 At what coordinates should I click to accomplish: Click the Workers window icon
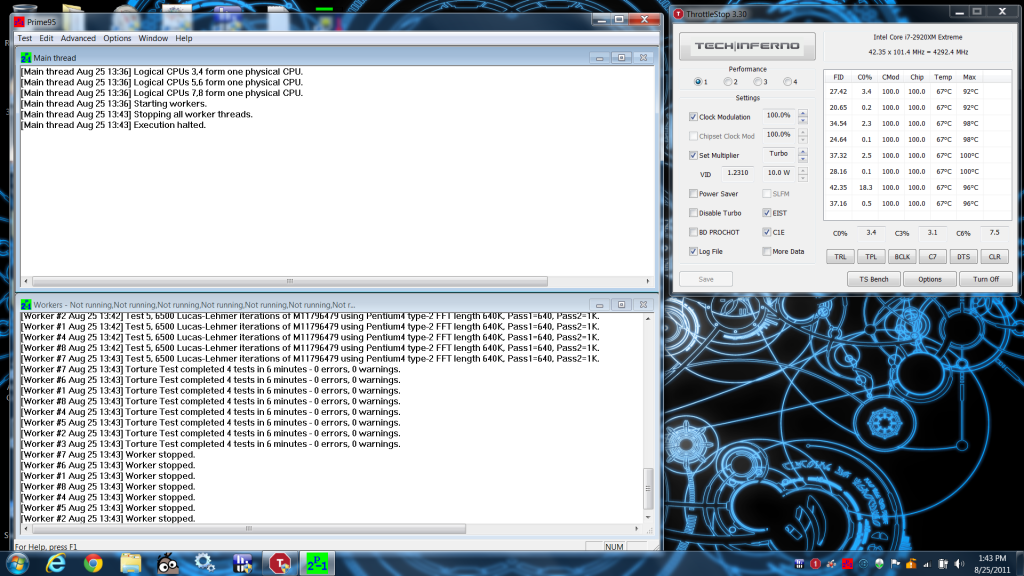pyautogui.click(x=26, y=304)
